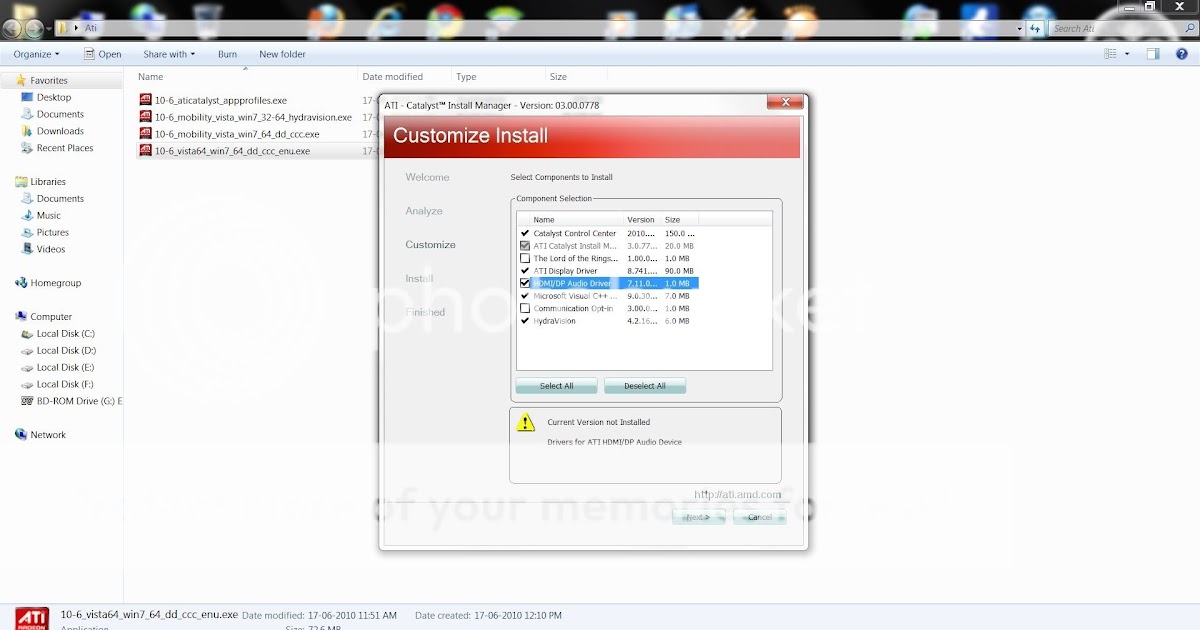Image resolution: width=1200 pixels, height=630 pixels.
Task: Click the Select All button
Action: 557,386
